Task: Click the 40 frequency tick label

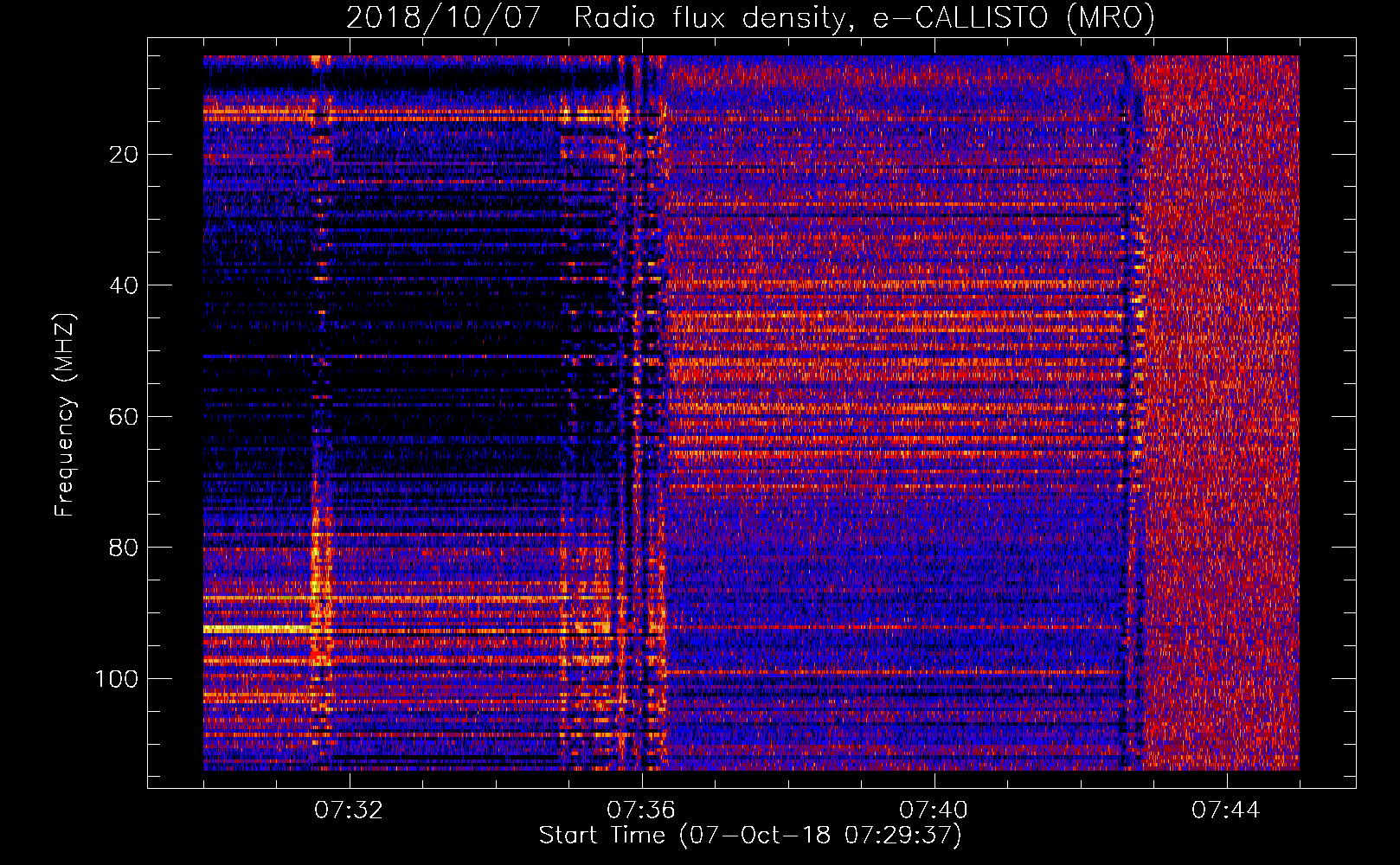Action: 125,285
